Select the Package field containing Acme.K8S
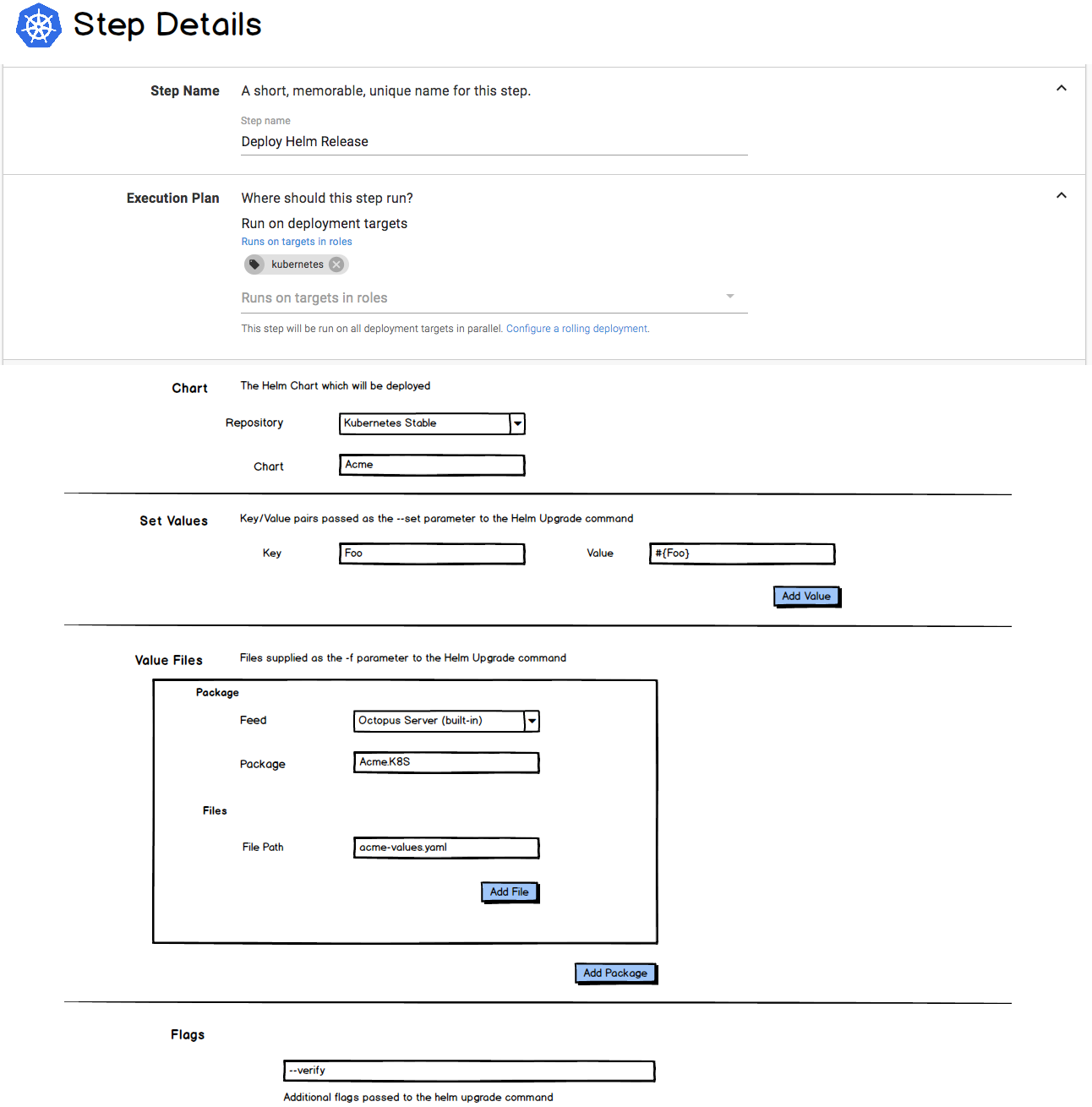Viewport: 1092px width, 1107px height. point(445,762)
